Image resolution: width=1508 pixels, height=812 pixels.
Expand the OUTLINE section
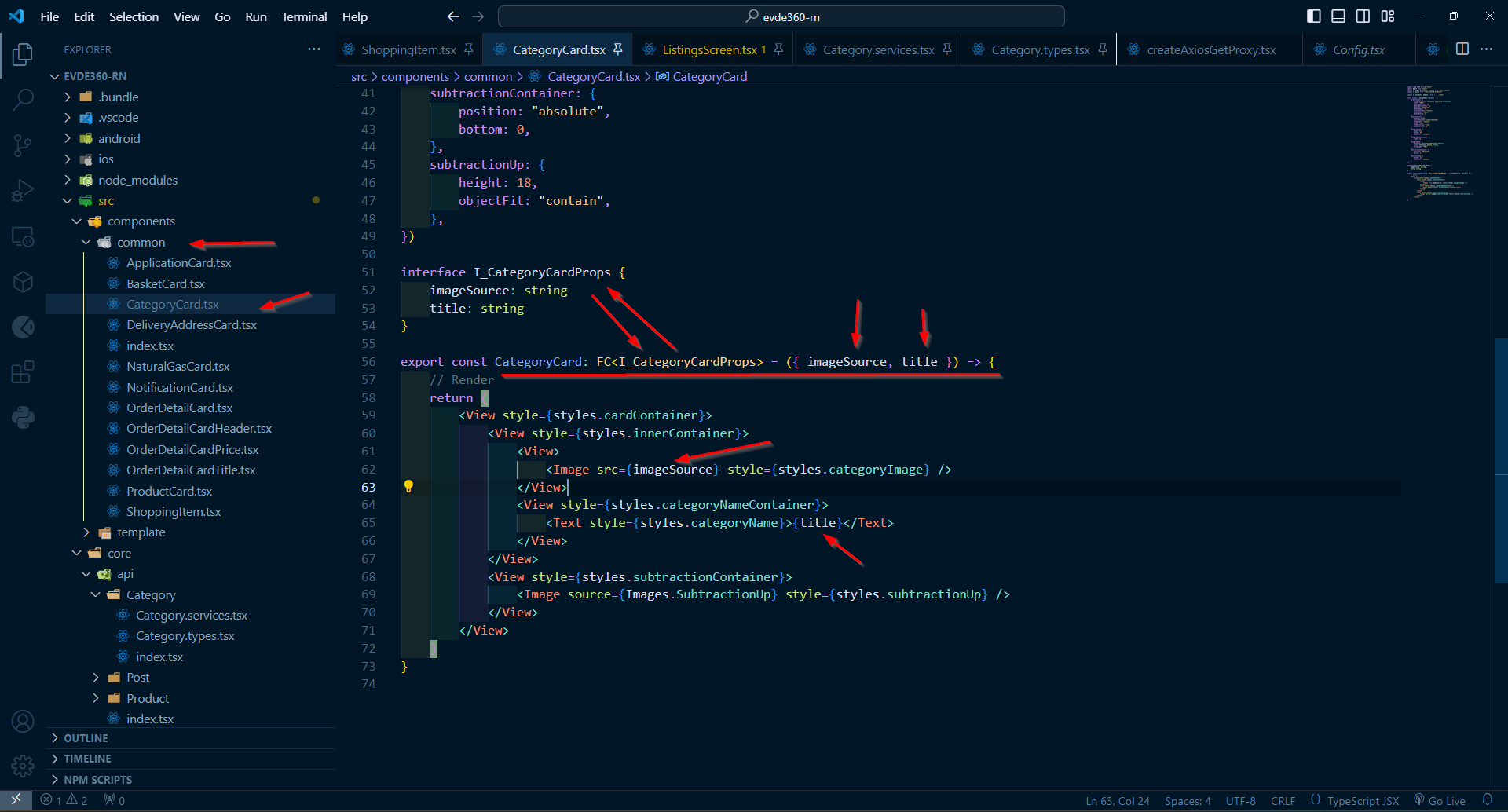86,738
